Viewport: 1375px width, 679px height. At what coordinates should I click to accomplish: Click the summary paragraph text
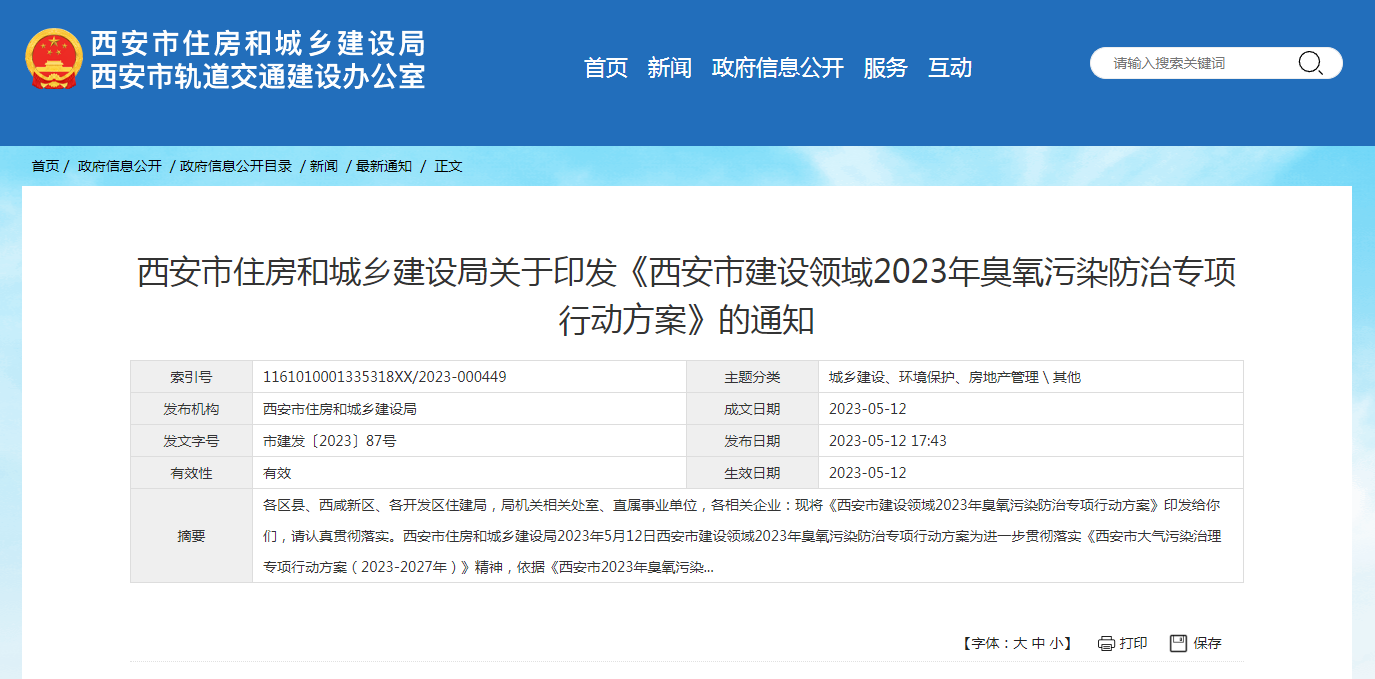point(742,536)
